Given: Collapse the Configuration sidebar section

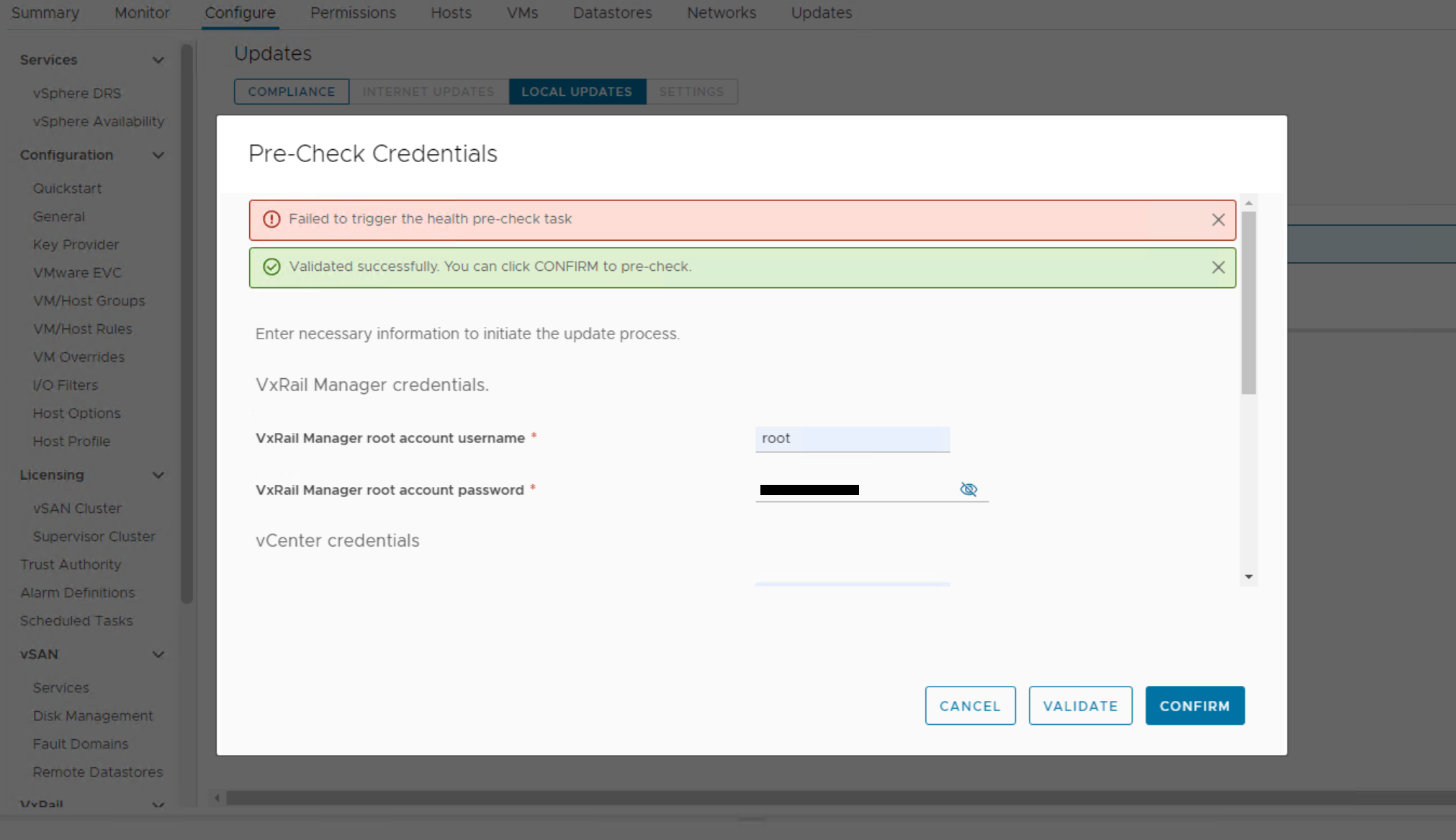Looking at the screenshot, I should 158,155.
